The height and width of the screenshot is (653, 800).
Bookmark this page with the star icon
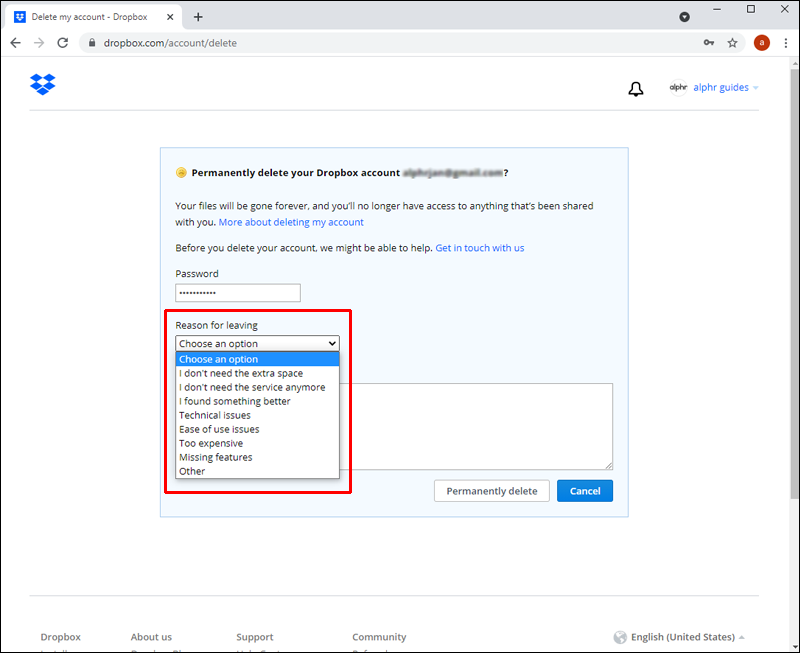pos(732,43)
